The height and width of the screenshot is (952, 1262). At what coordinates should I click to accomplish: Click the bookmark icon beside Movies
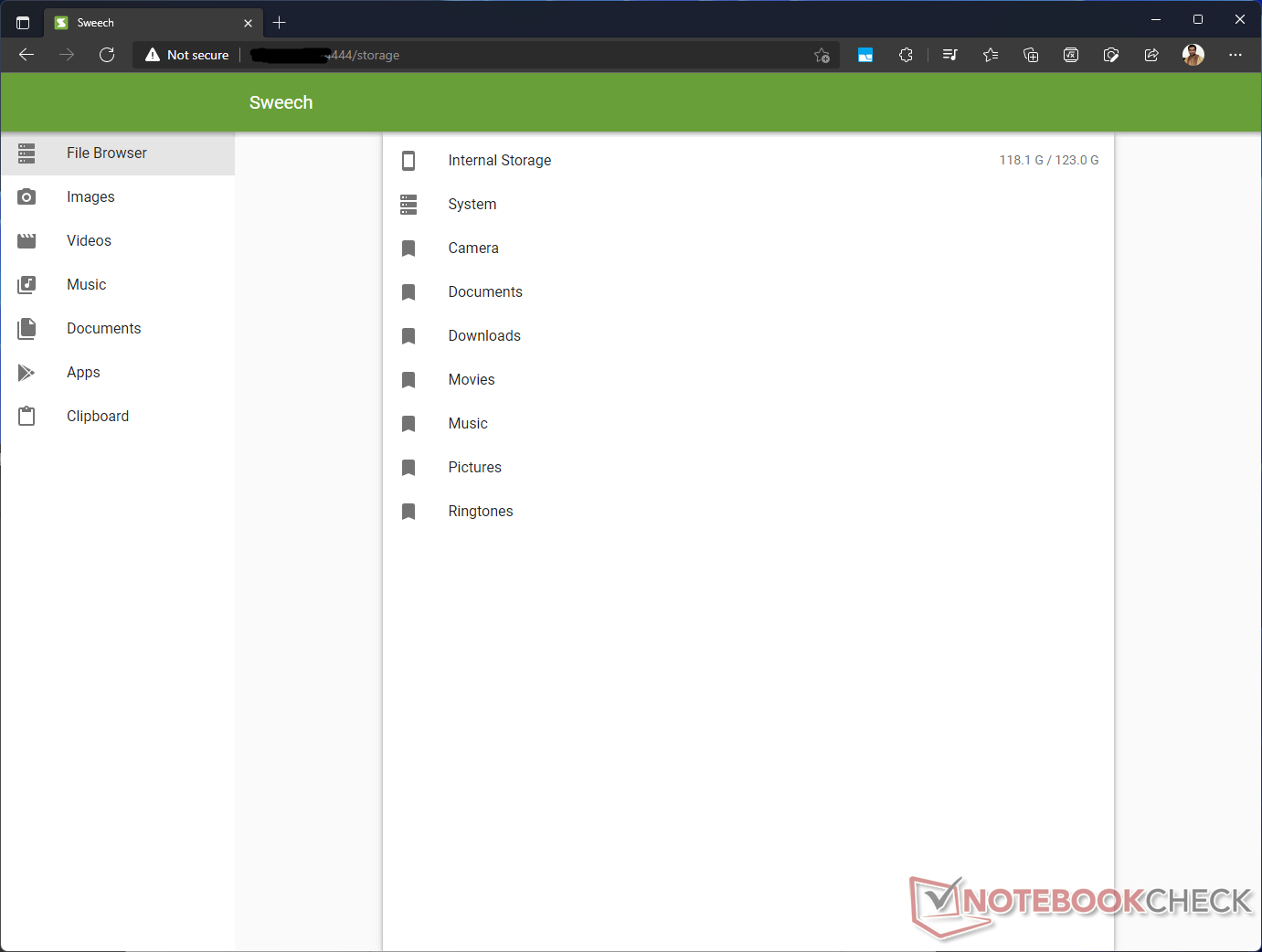(408, 380)
